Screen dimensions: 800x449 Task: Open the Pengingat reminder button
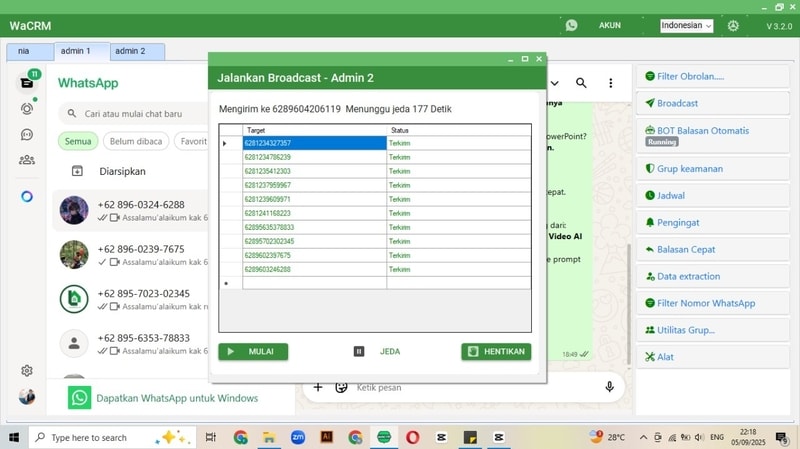(x=713, y=222)
